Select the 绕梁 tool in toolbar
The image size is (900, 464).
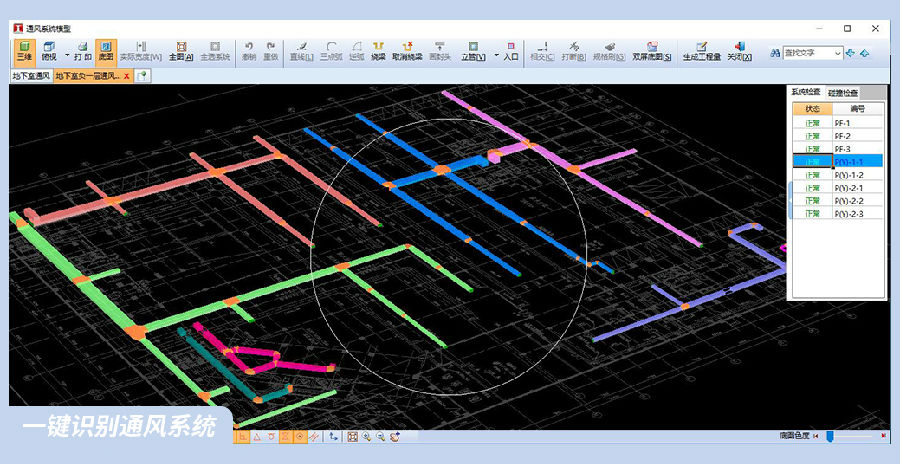click(x=378, y=51)
